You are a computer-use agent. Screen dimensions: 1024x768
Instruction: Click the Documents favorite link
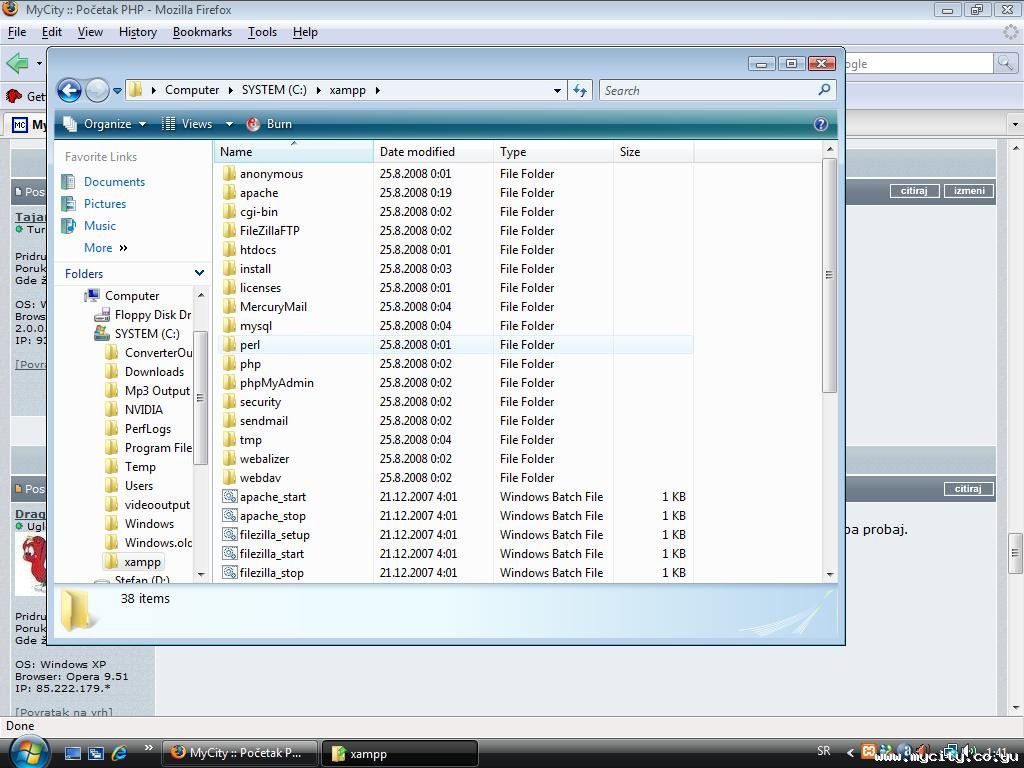point(114,182)
